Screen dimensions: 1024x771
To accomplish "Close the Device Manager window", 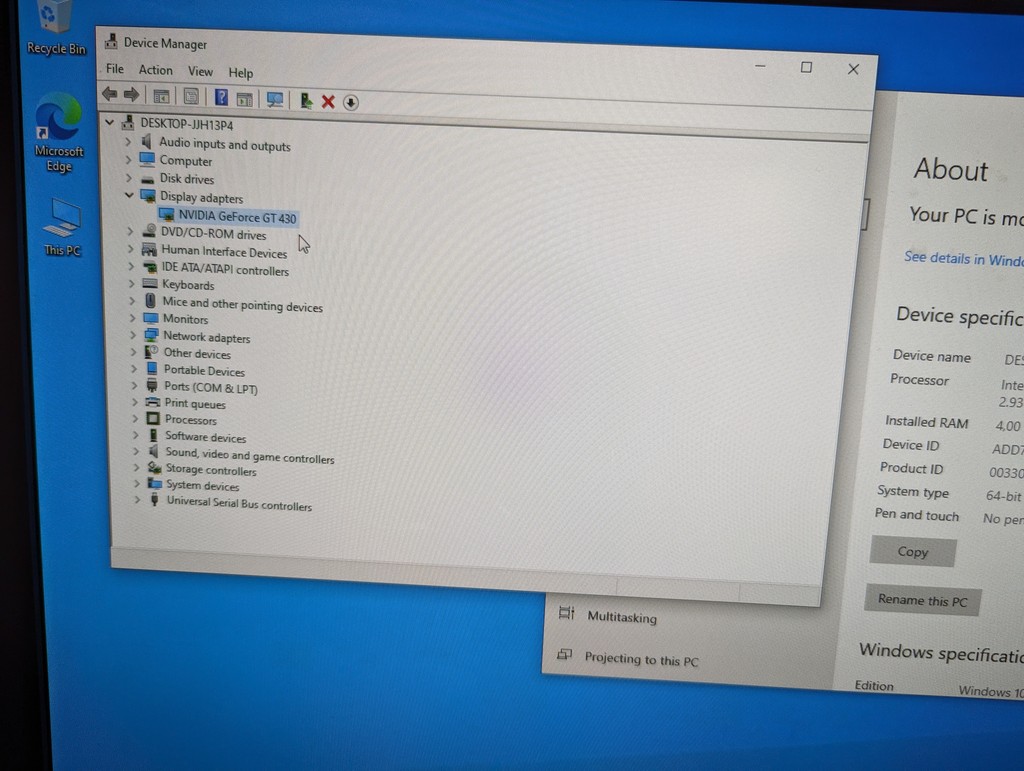I will [x=853, y=69].
